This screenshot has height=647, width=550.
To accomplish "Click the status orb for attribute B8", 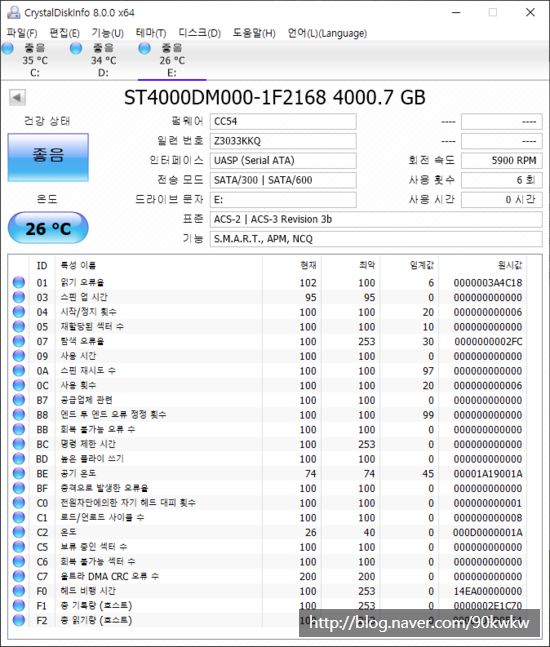I will pos(19,415).
